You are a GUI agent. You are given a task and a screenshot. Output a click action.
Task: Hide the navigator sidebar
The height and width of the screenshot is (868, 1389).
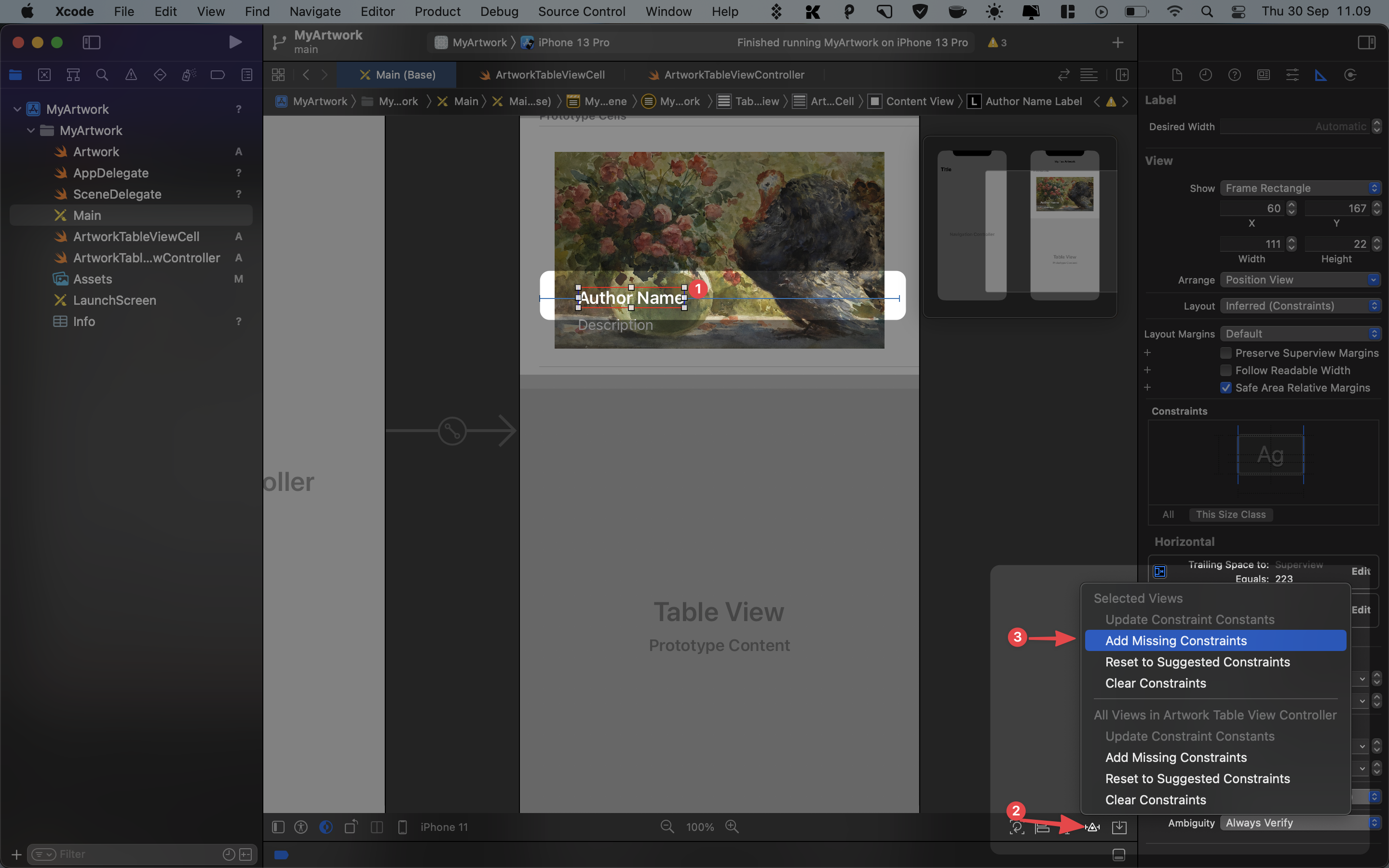point(92,42)
